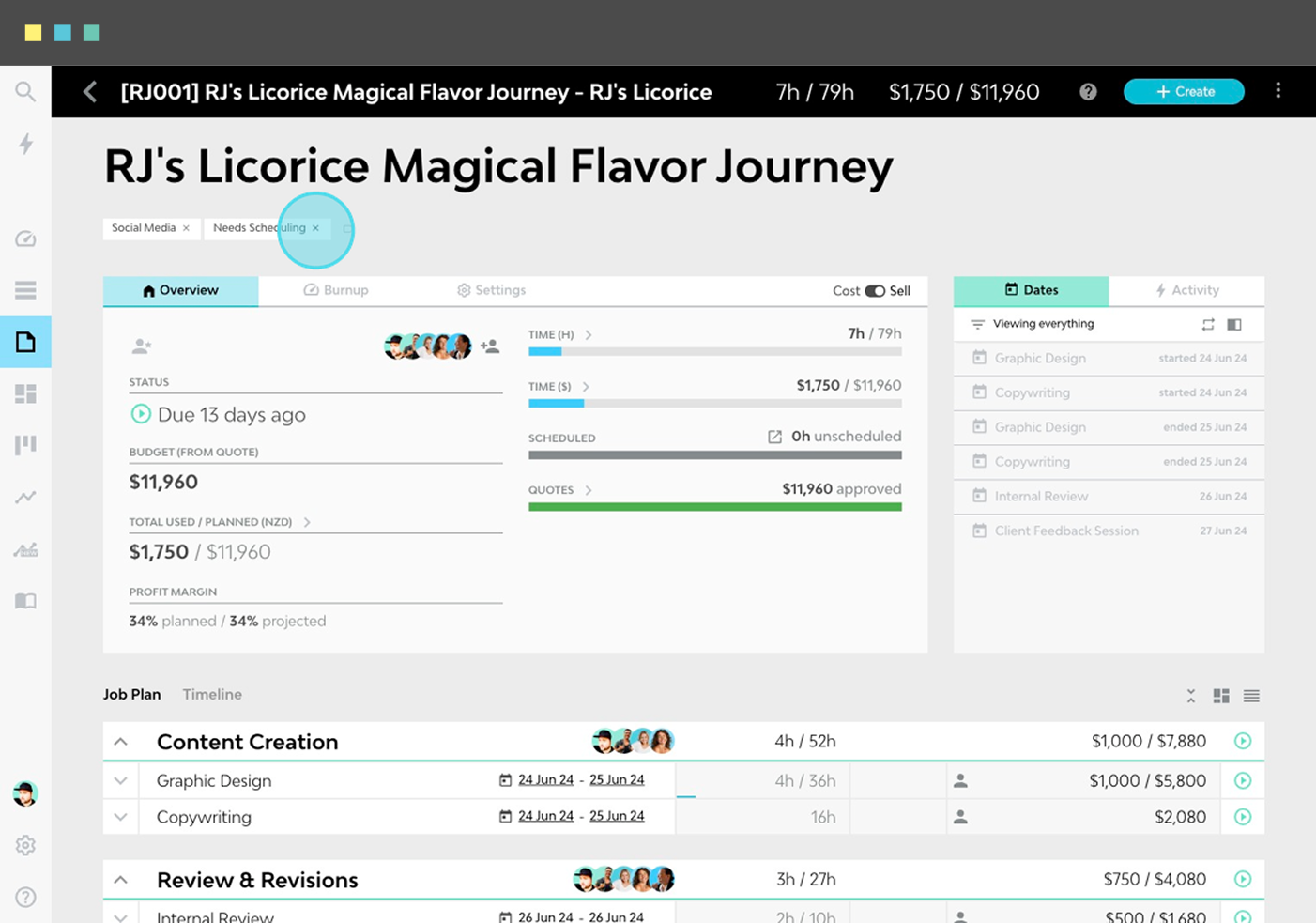Open the 24 Jun 24 date link on Graphic Design
The height and width of the screenshot is (923, 1316).
[545, 779]
